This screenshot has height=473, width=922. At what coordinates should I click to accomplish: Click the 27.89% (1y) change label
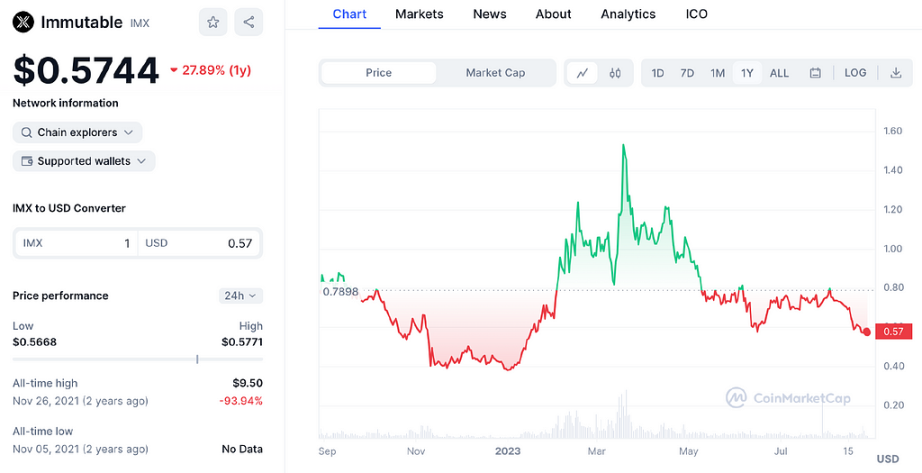211,71
